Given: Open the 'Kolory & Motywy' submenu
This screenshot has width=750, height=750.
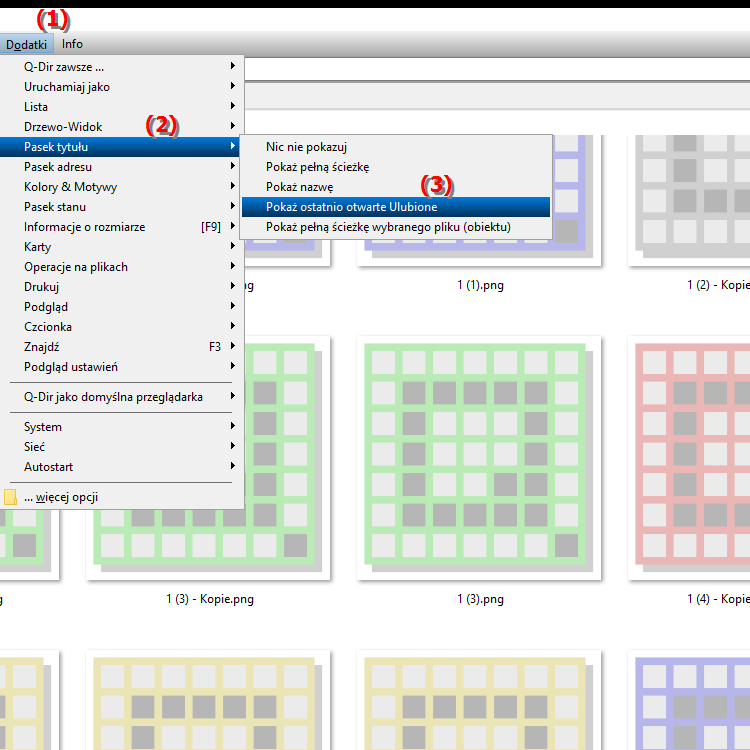Looking at the screenshot, I should [122, 187].
